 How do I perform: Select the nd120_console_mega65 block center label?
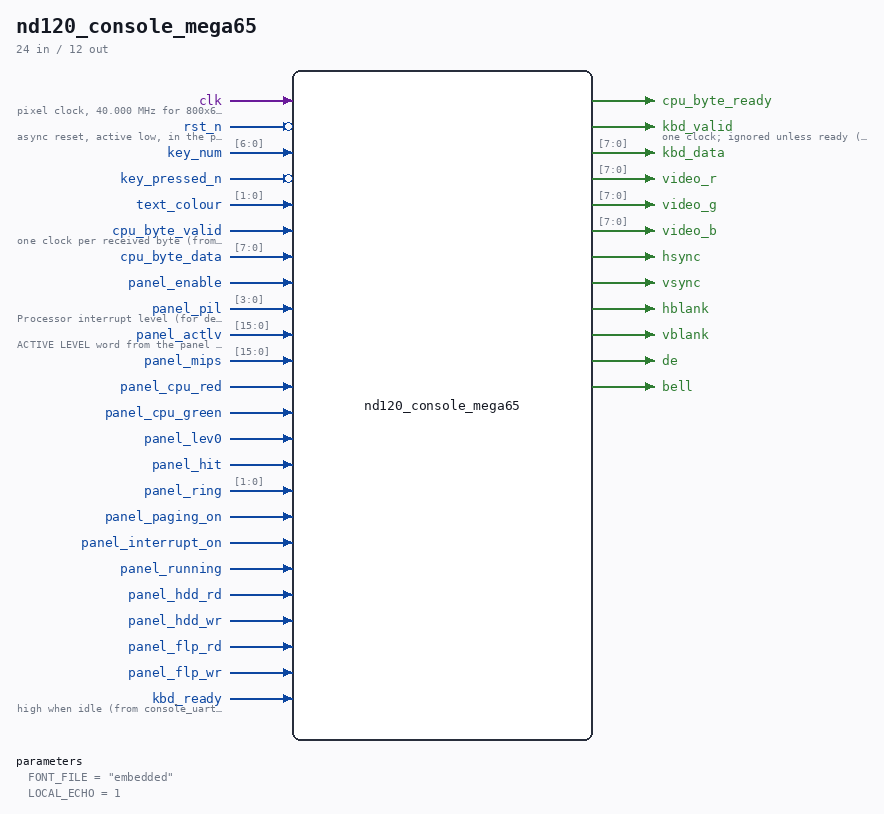click(441, 406)
